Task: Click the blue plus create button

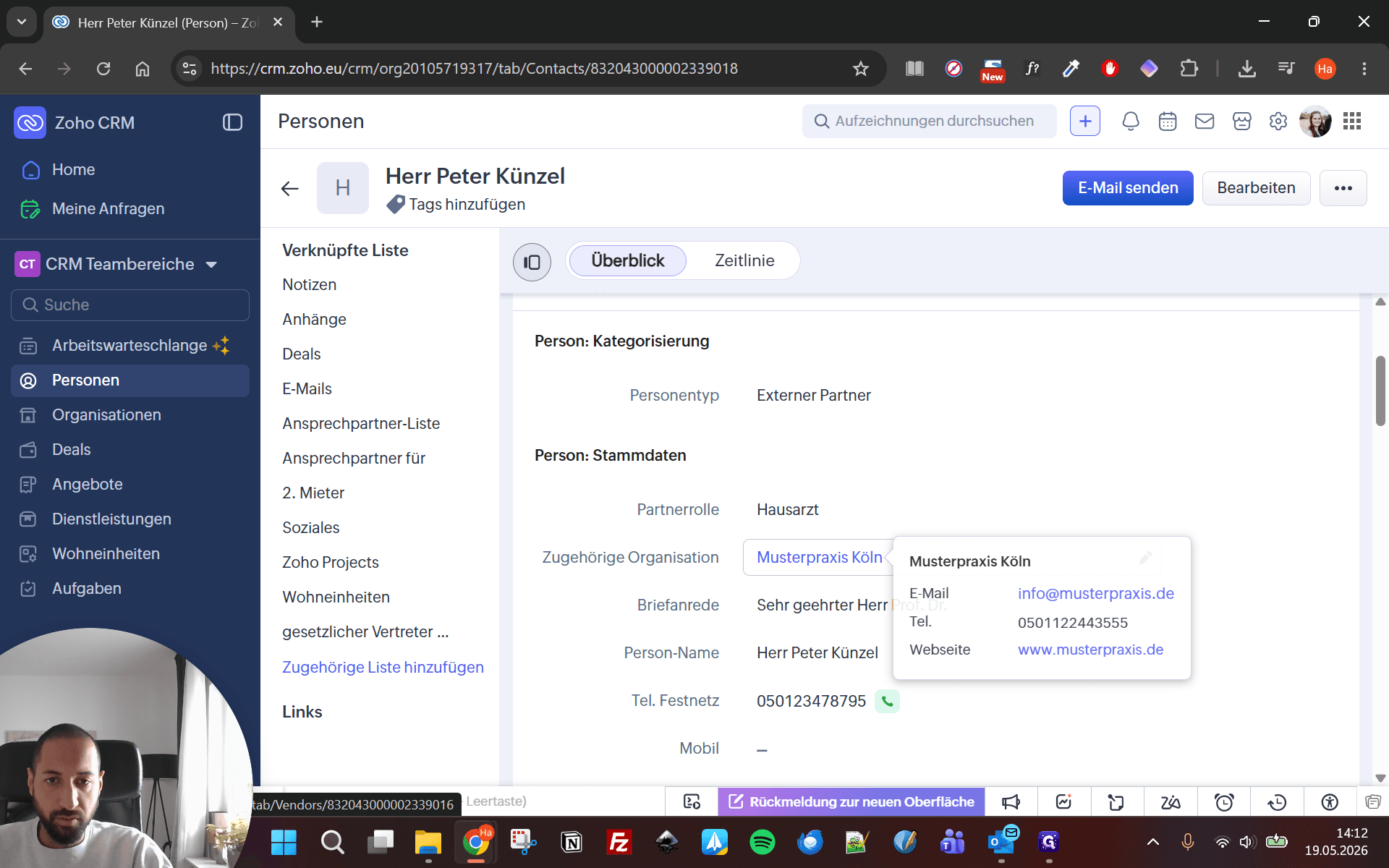Action: click(x=1085, y=122)
